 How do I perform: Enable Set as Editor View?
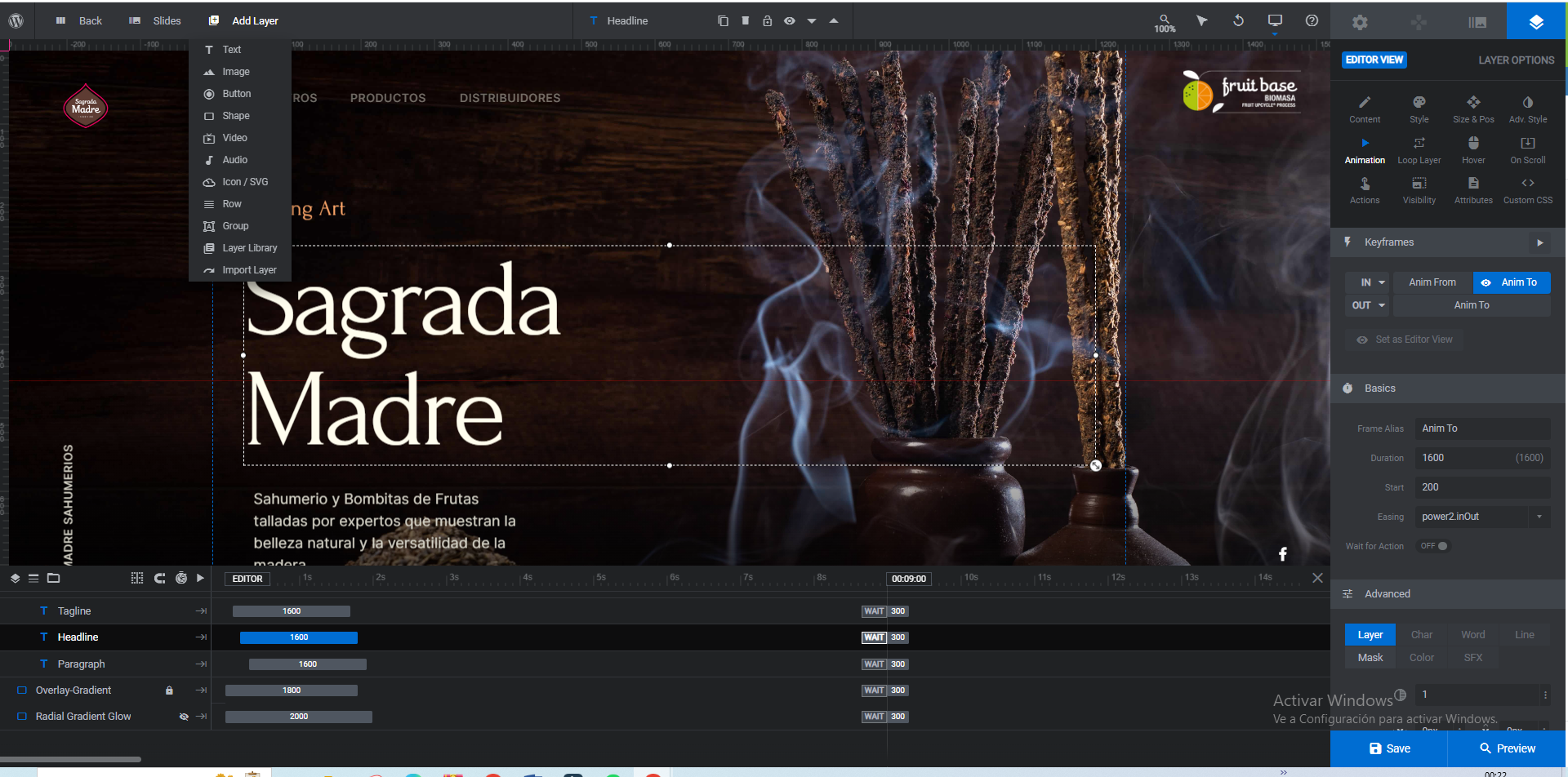pyautogui.click(x=1405, y=340)
